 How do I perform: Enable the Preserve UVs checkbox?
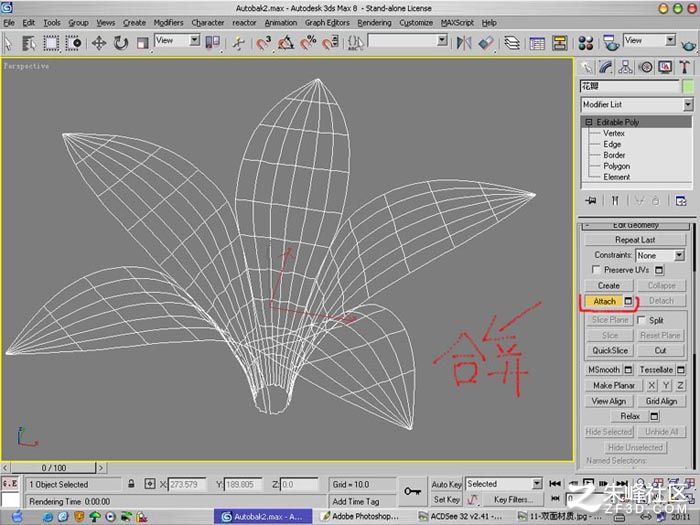(596, 270)
